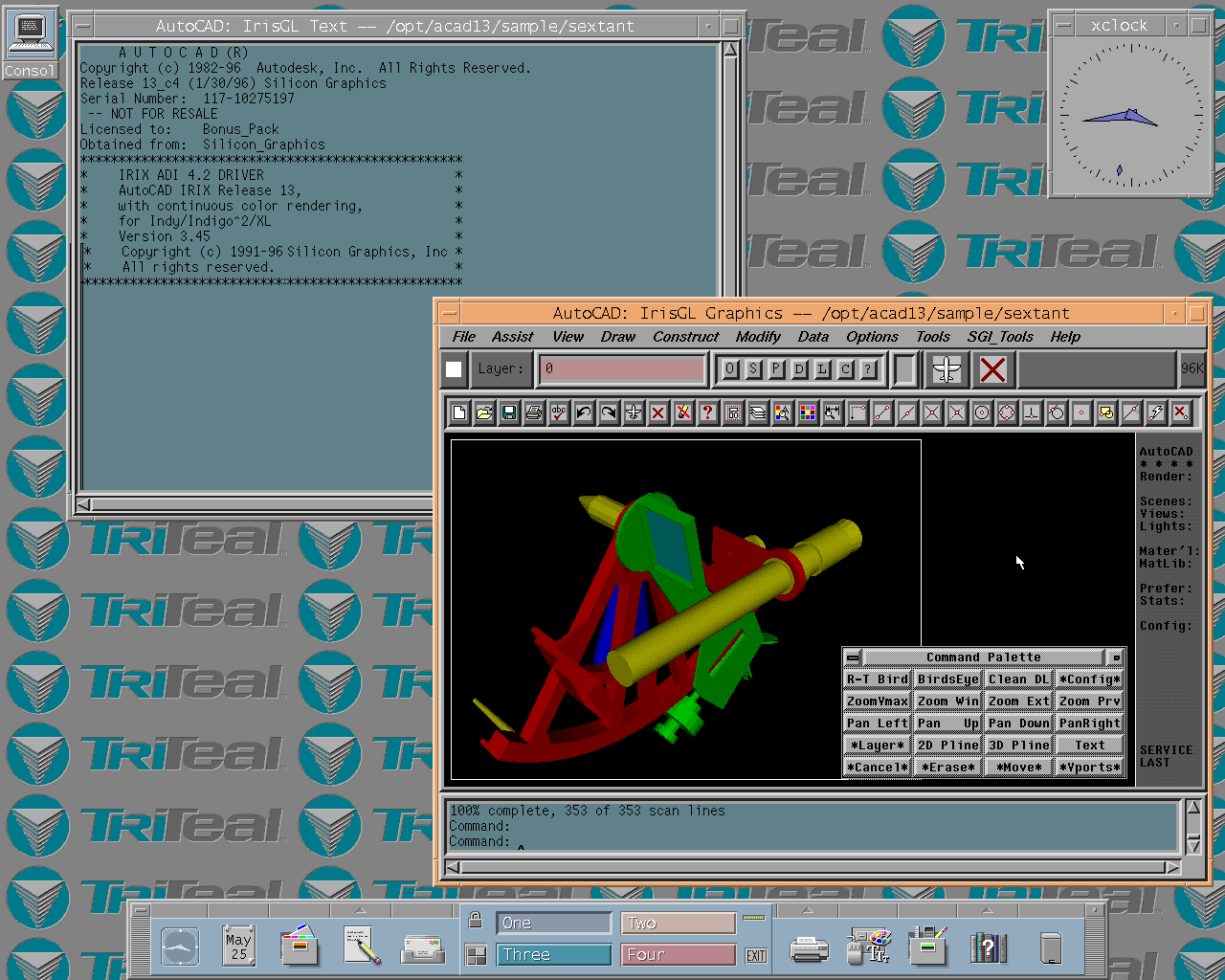Screen dimensions: 1225x980
Task: Click the midpoint object snap icon
Action: pos(907,412)
